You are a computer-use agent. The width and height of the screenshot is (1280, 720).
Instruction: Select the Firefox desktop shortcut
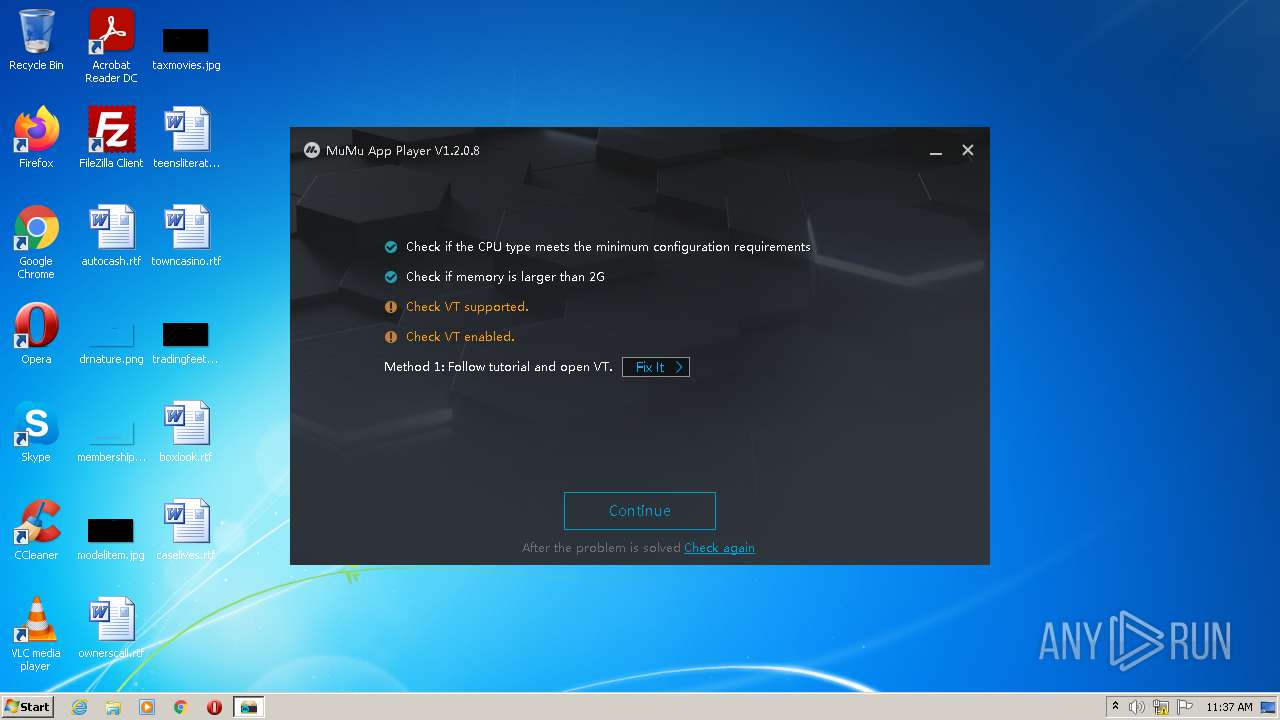coord(36,138)
